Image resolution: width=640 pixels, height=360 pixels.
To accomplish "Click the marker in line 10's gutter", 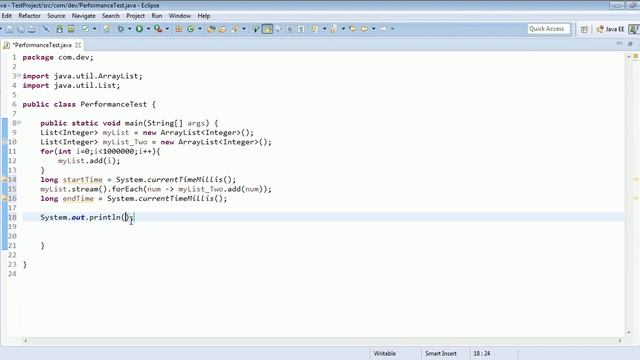I will click(x=5, y=142).
